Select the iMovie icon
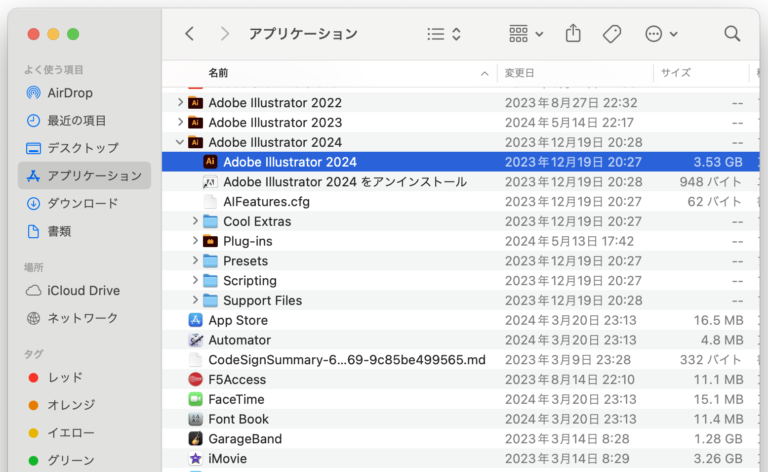The image size is (768, 472). pos(195,458)
